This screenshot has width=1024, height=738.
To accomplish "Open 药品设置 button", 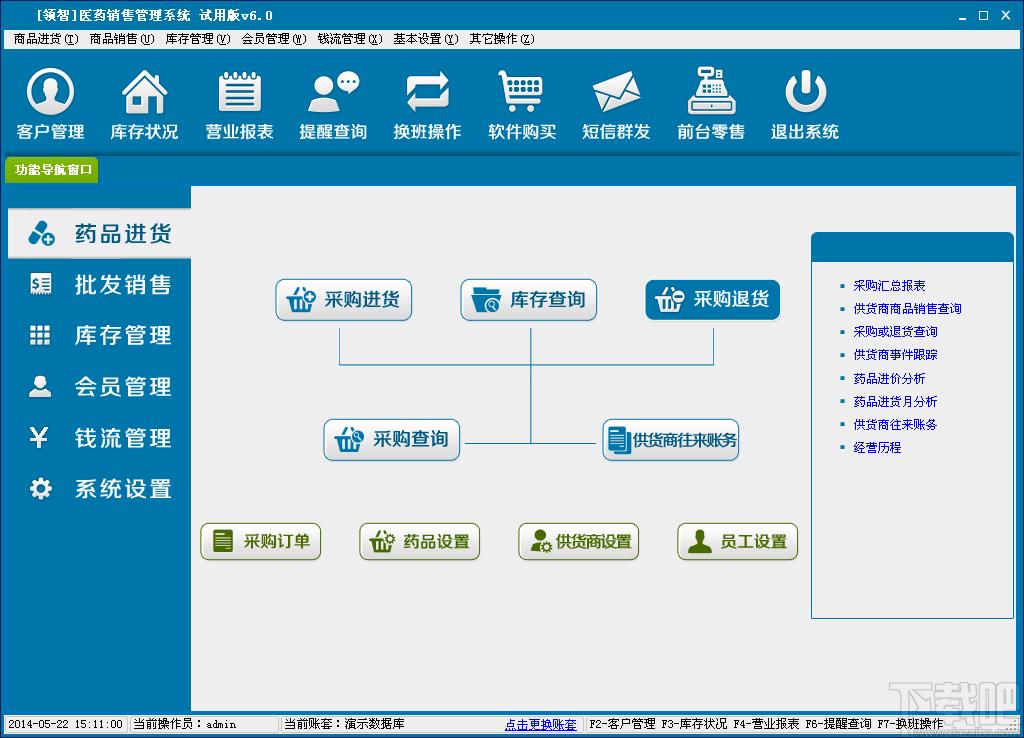I will [419, 541].
